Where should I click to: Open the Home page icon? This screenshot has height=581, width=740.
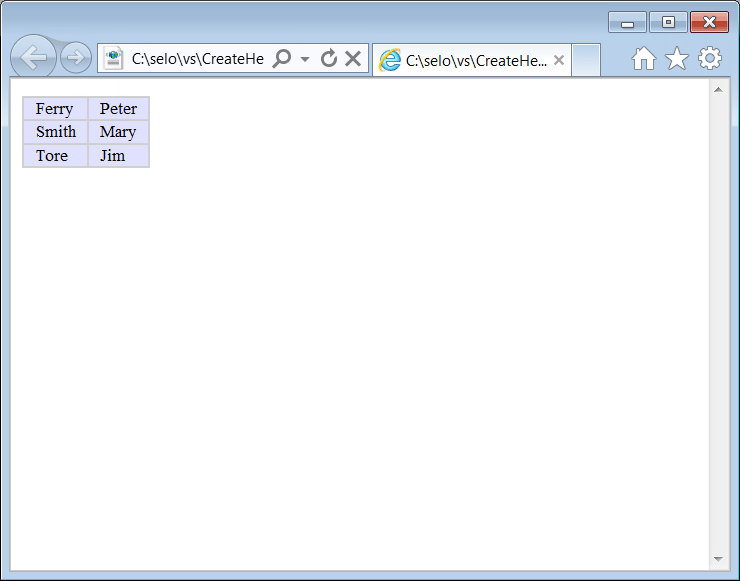(644, 59)
